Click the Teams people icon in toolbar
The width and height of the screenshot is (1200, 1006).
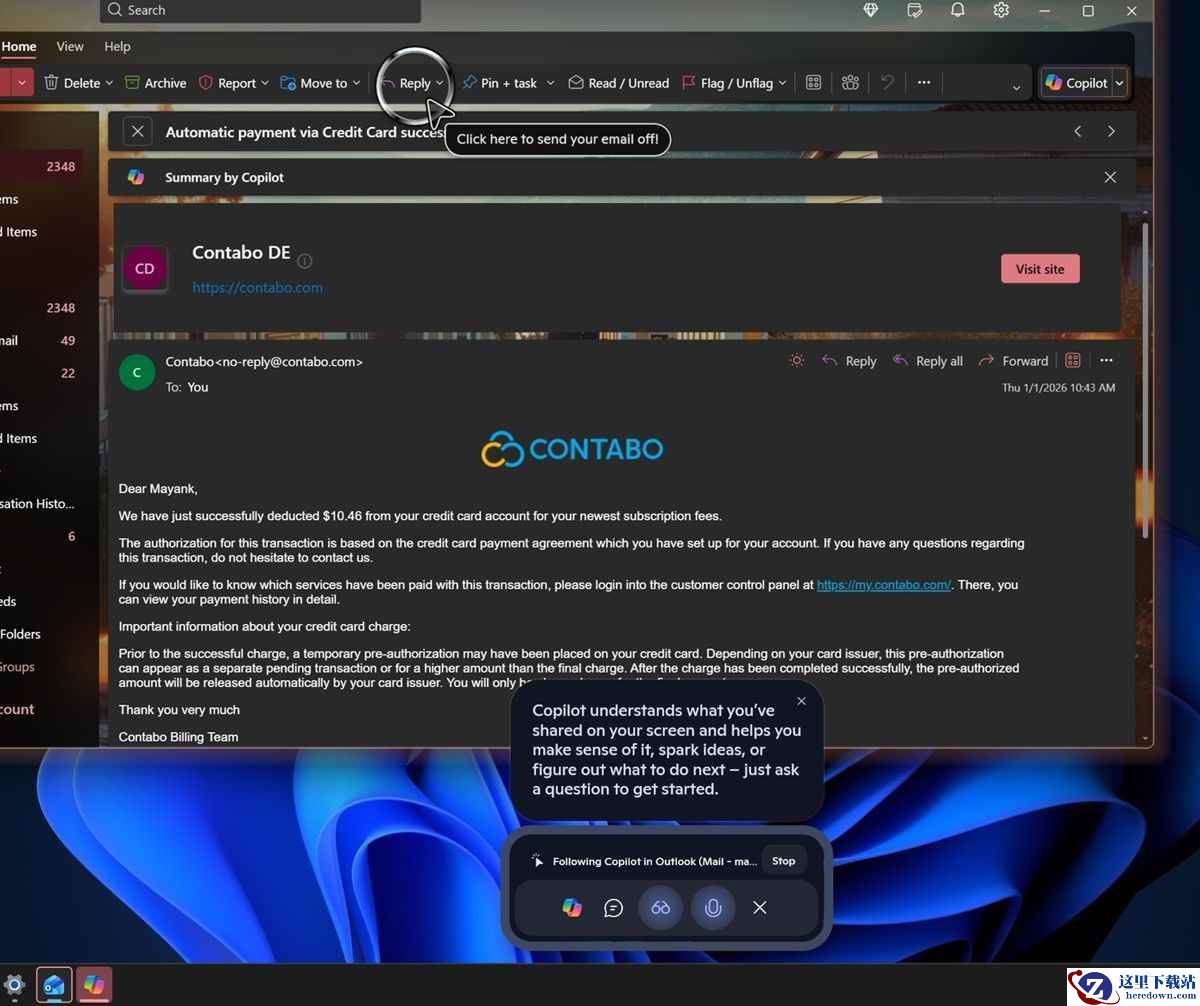tap(850, 83)
